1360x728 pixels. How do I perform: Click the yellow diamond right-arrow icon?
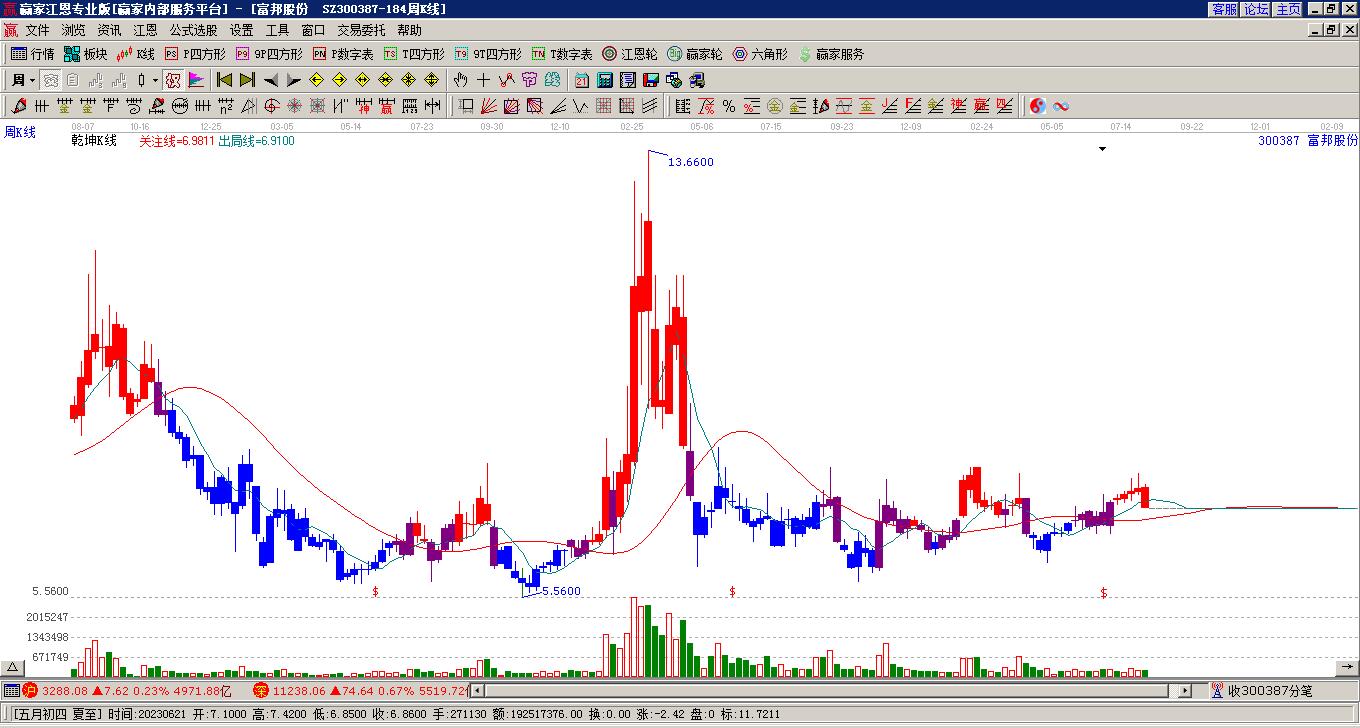339,80
